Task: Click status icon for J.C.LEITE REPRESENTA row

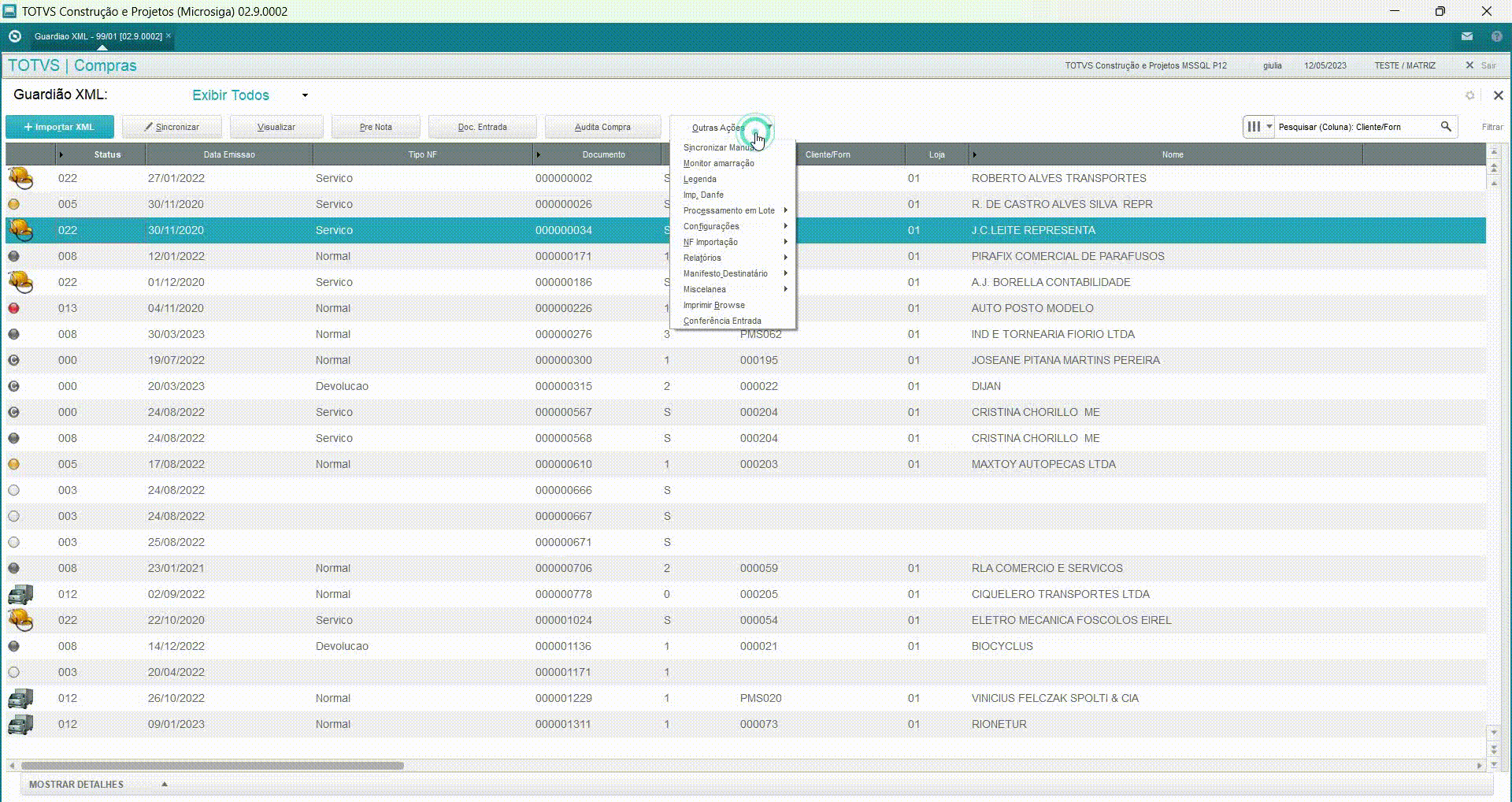Action: (20, 230)
